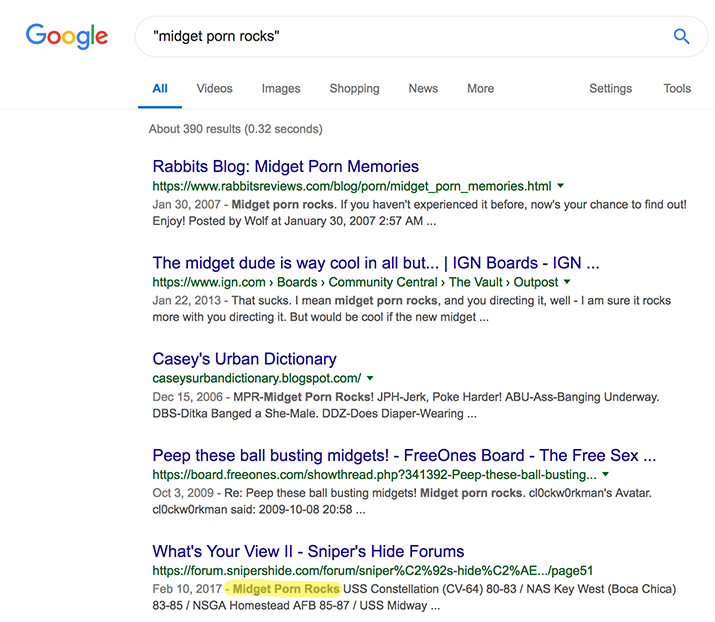
Task: Select the All tab
Action: click(160, 88)
